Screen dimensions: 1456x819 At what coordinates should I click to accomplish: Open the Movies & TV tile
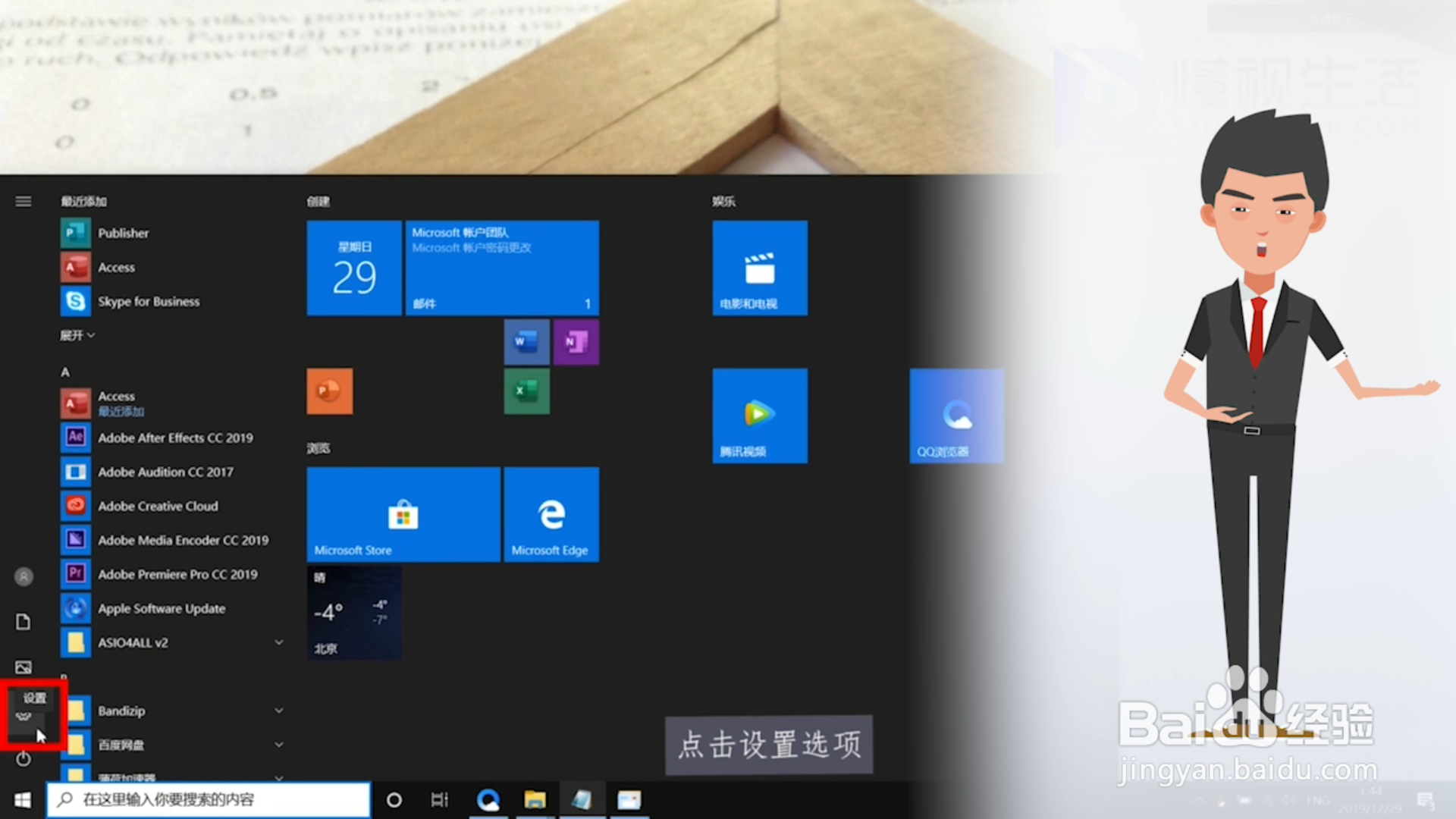tap(759, 268)
